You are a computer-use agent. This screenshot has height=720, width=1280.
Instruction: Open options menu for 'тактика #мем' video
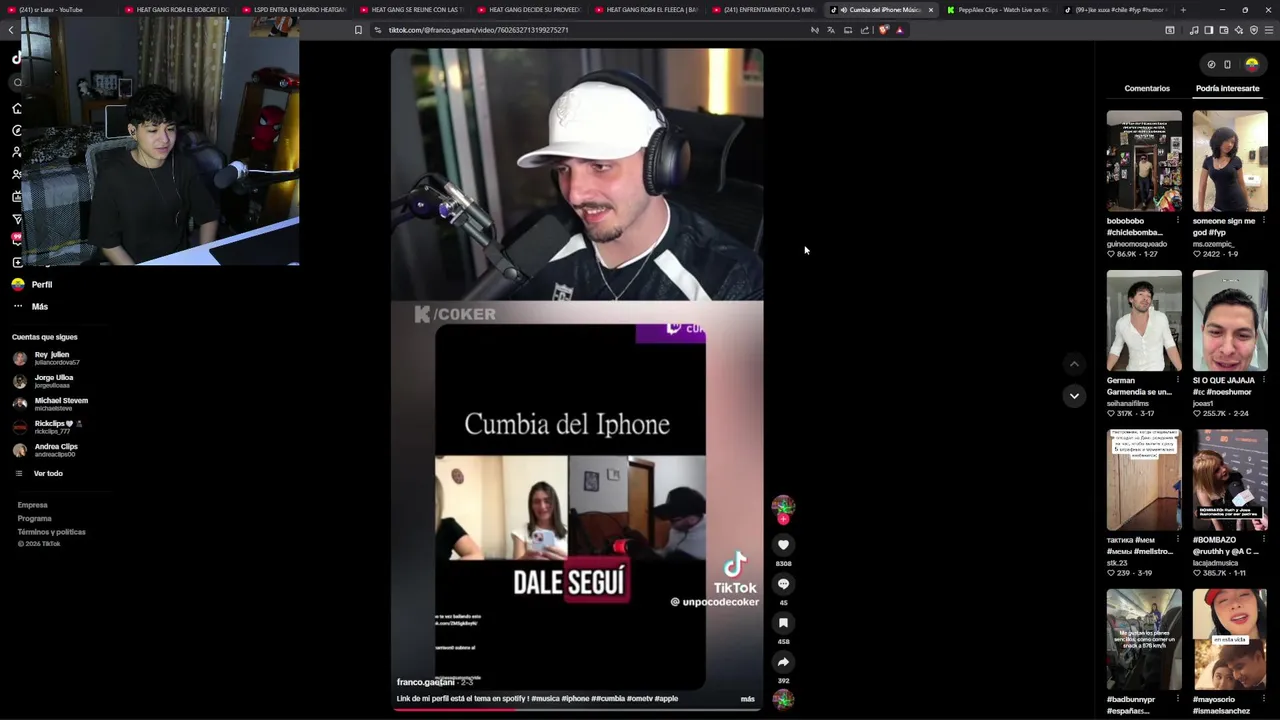point(1177,540)
